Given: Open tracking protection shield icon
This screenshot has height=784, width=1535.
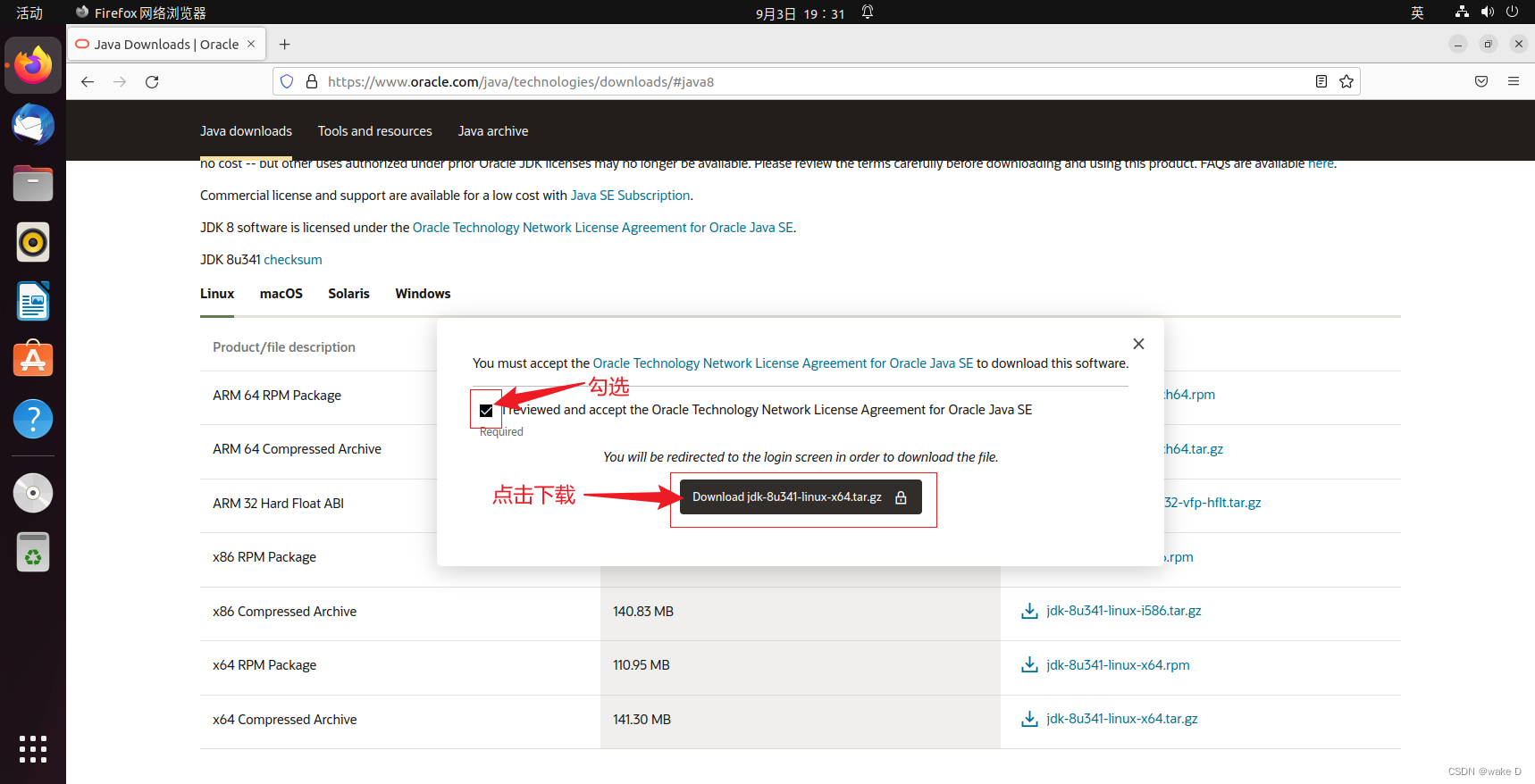Looking at the screenshot, I should 287,81.
